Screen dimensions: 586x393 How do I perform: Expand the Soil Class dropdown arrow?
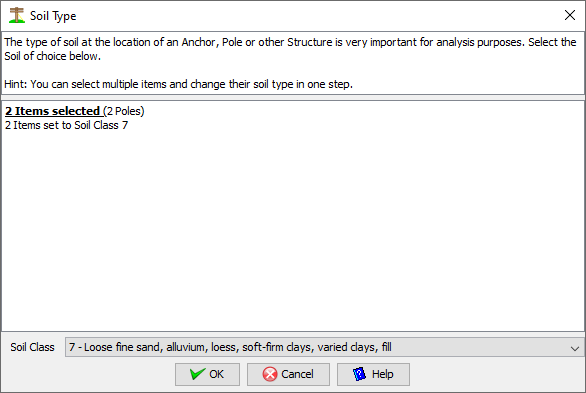pos(575,348)
